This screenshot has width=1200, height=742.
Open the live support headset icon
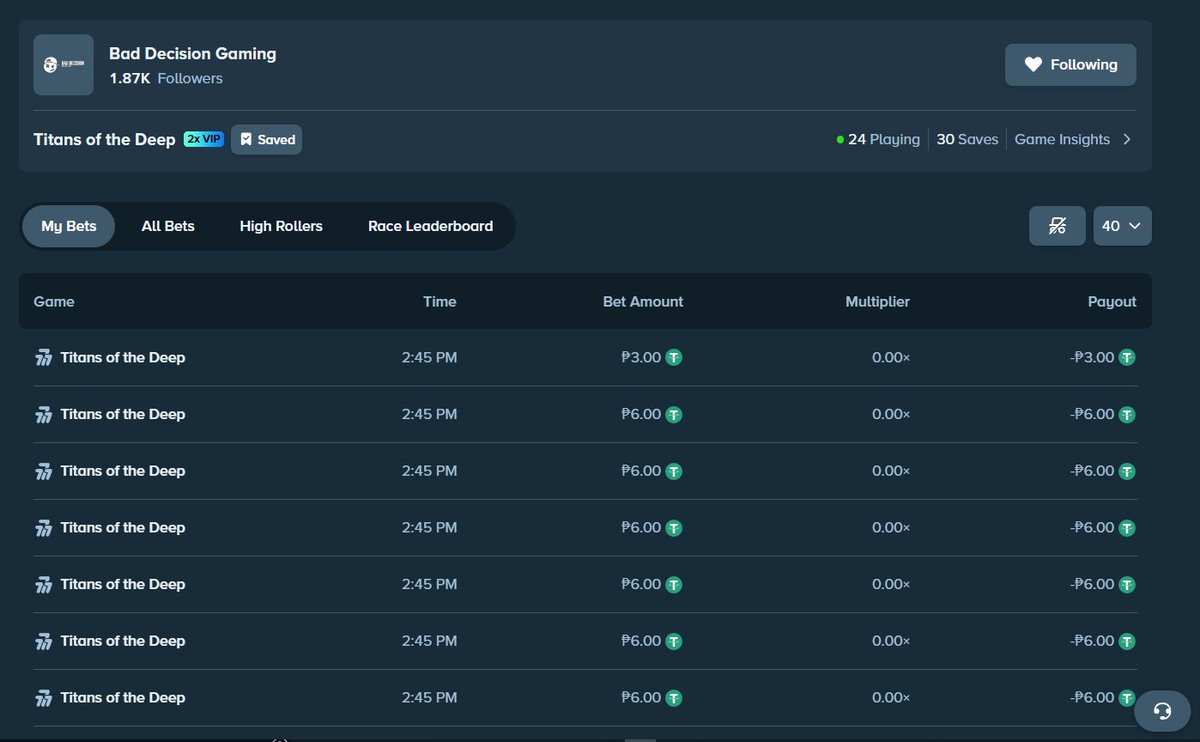1162,711
